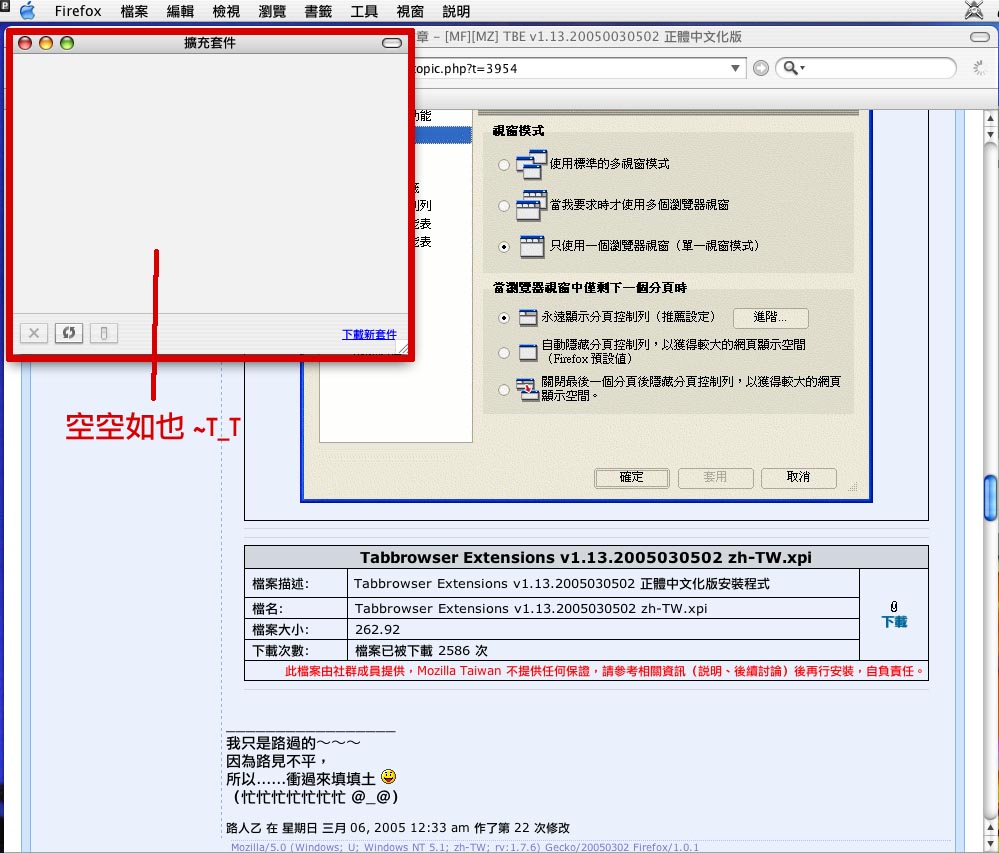Click scrollbar down arrow at window bottom
999x853 pixels.
[990, 844]
